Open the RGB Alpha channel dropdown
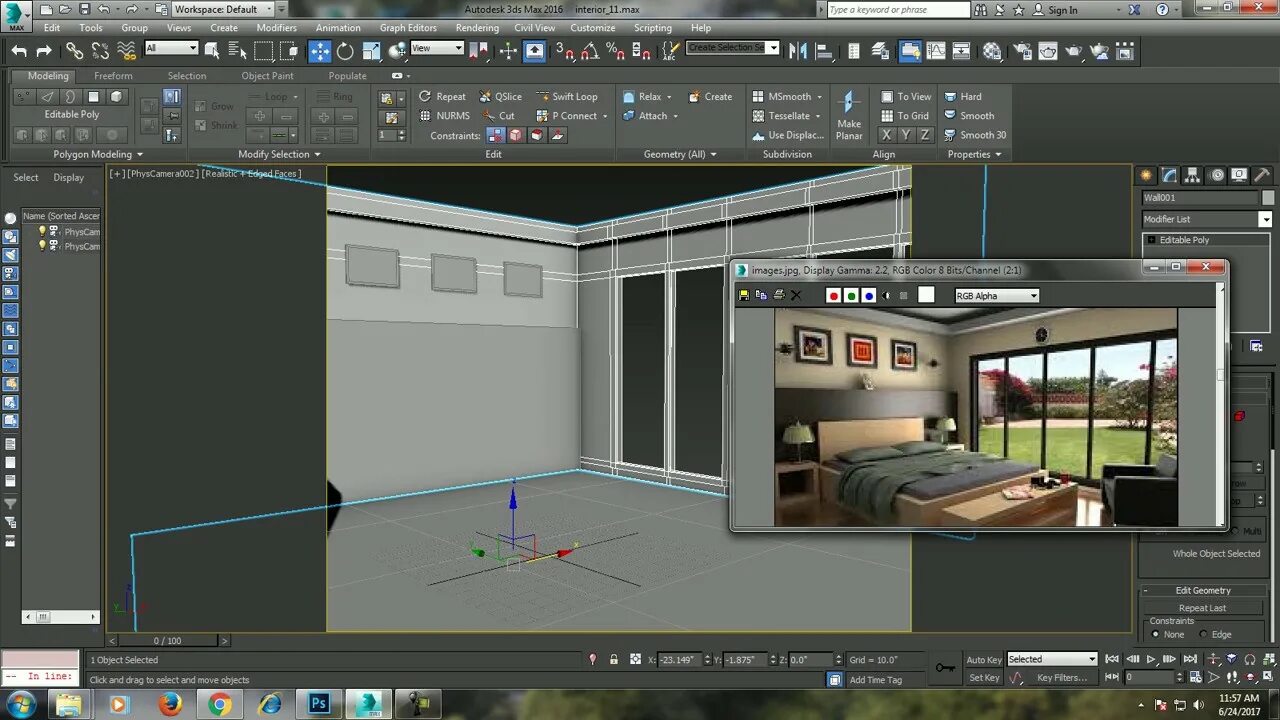The image size is (1280, 720). click(x=997, y=296)
